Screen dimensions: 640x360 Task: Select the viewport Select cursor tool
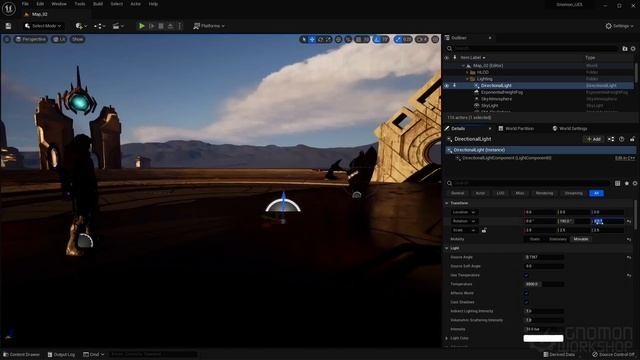(x=303, y=39)
